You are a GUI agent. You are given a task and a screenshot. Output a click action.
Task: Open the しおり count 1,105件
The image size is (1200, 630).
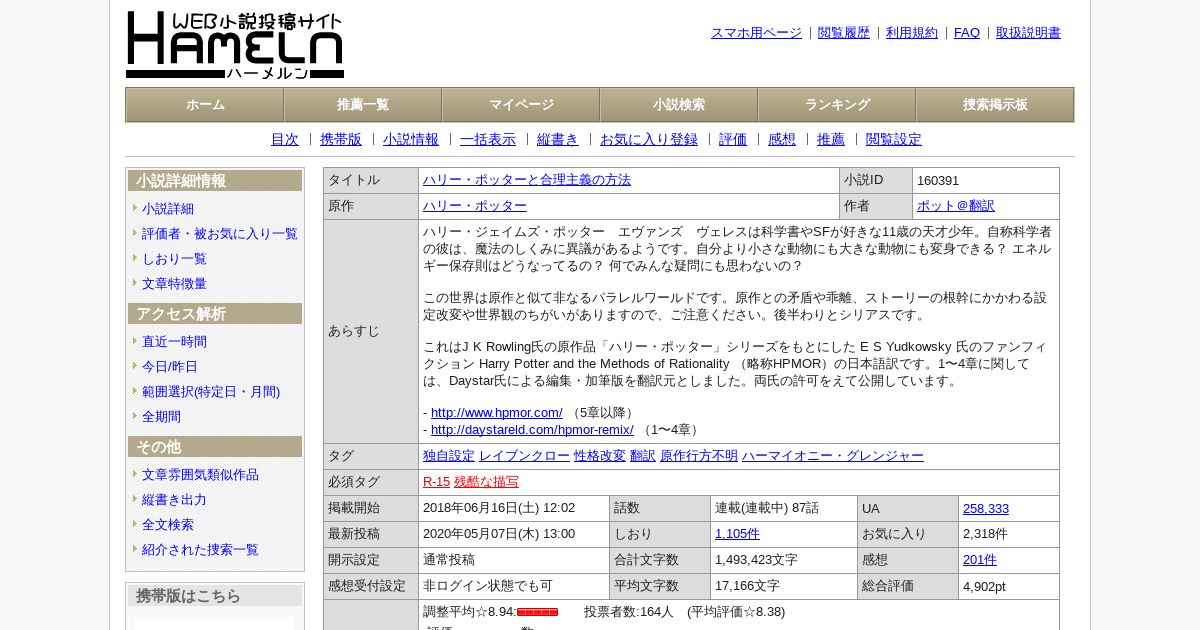(x=737, y=535)
